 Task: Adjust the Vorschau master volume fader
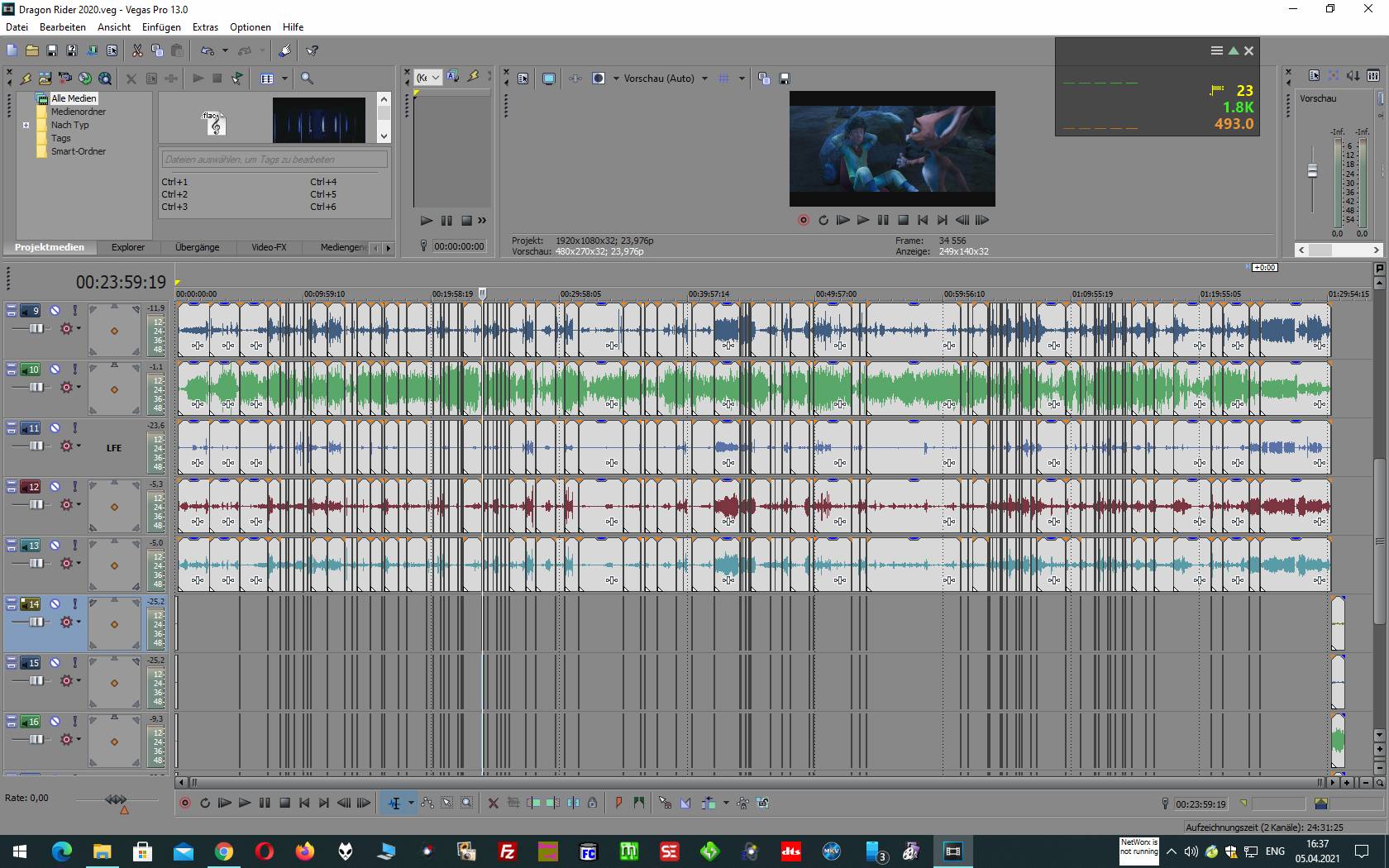pos(1312,171)
